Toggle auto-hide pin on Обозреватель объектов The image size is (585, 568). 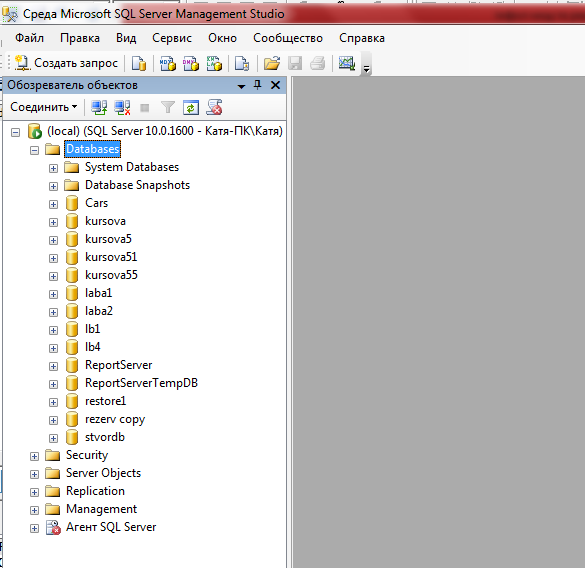(257, 85)
